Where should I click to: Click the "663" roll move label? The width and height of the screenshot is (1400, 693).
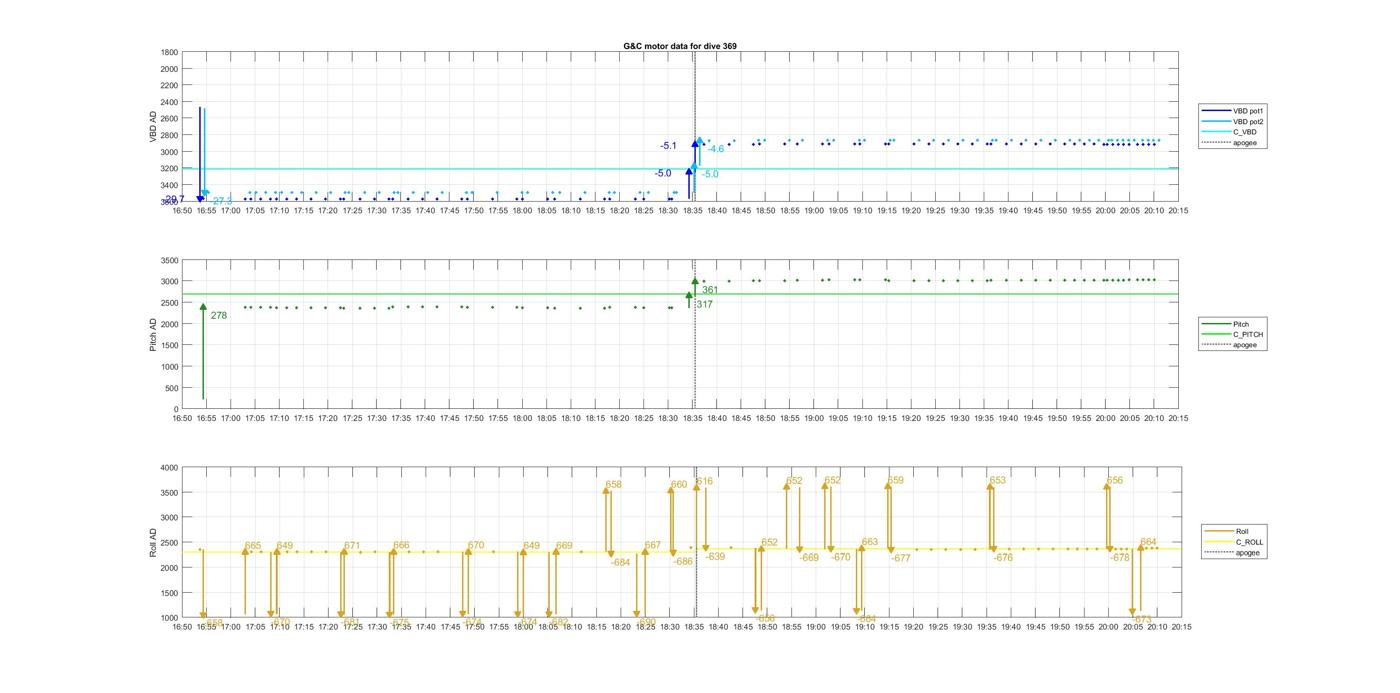[x=870, y=543]
